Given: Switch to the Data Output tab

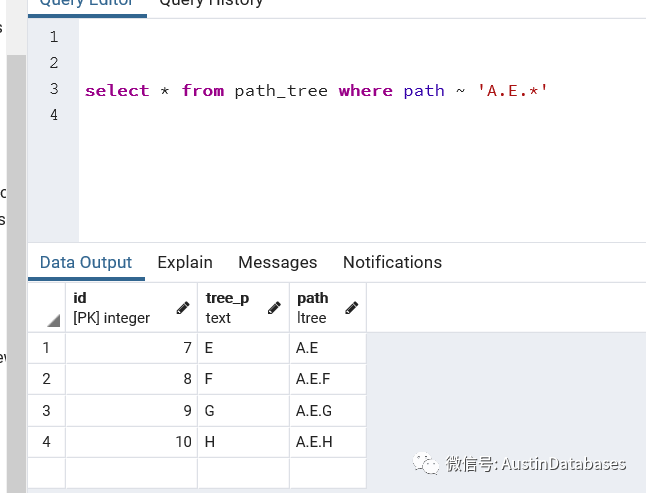Looking at the screenshot, I should [x=86, y=262].
